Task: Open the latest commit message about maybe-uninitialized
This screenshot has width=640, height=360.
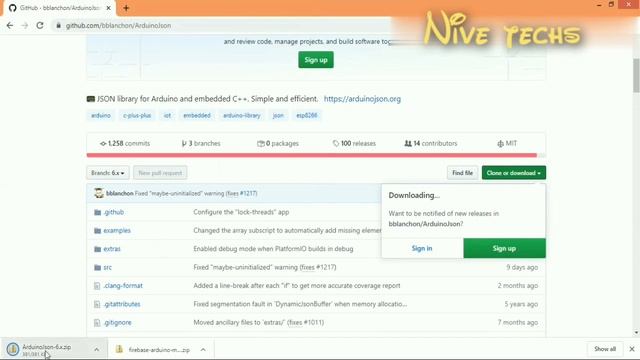Action: point(196,193)
